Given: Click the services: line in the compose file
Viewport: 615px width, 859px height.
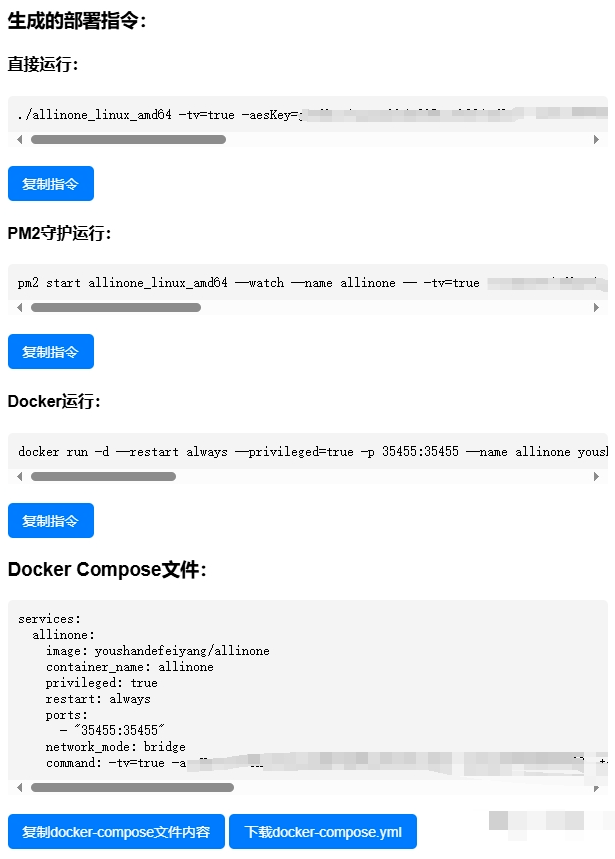Looking at the screenshot, I should point(42,619).
